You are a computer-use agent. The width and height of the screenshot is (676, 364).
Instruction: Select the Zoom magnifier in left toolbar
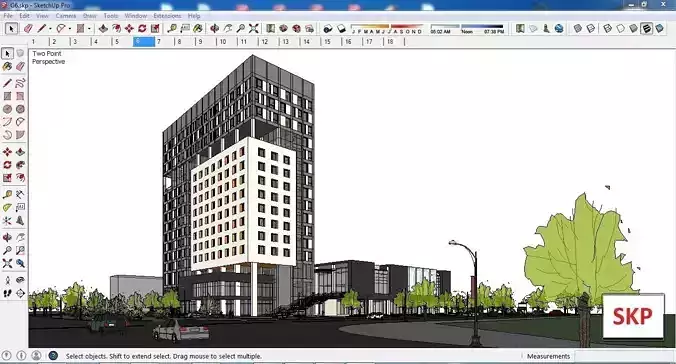coord(7,250)
